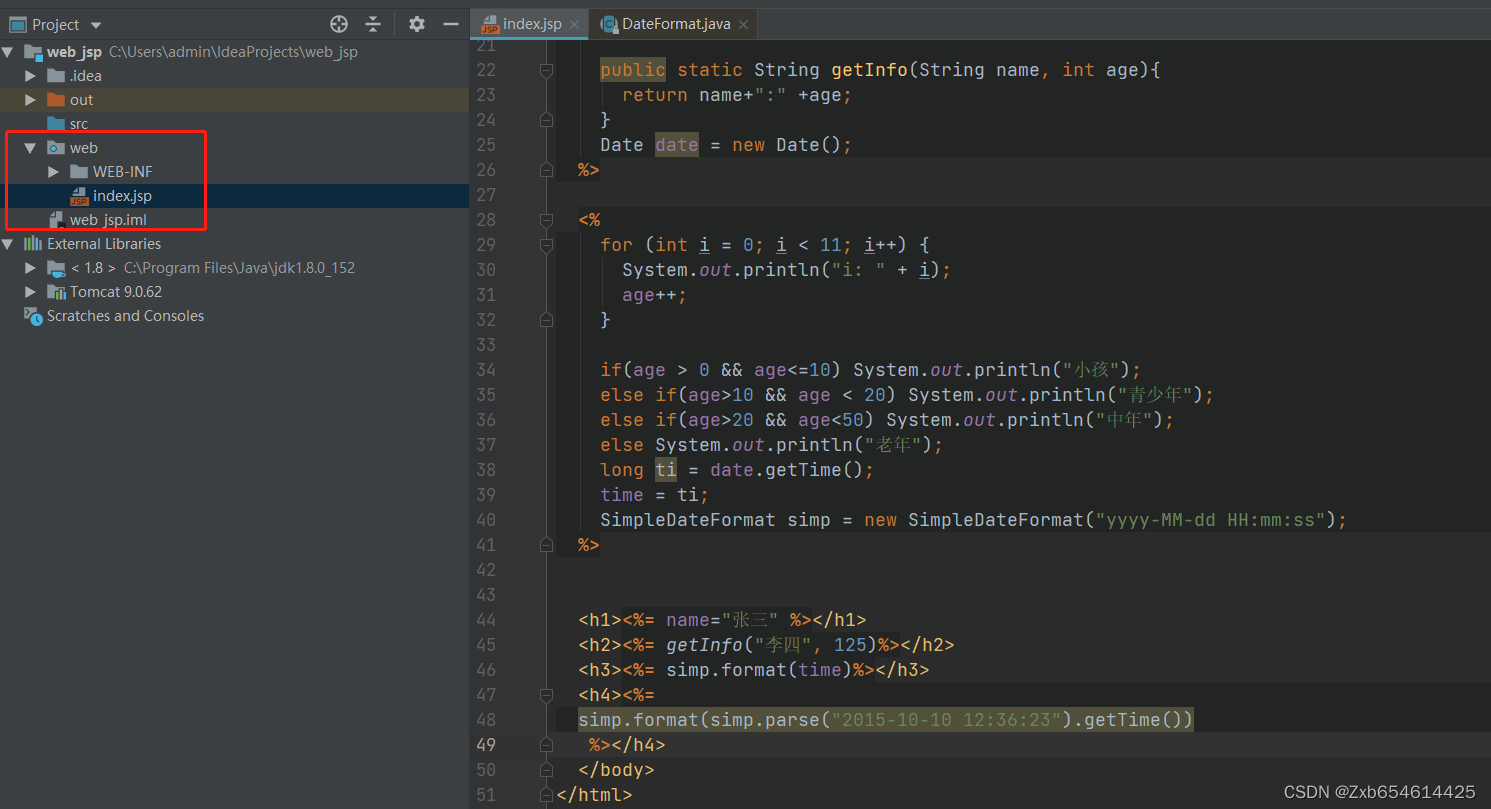Click the External Libraries bars icon
The width and height of the screenshot is (1491, 809).
click(x=33, y=244)
